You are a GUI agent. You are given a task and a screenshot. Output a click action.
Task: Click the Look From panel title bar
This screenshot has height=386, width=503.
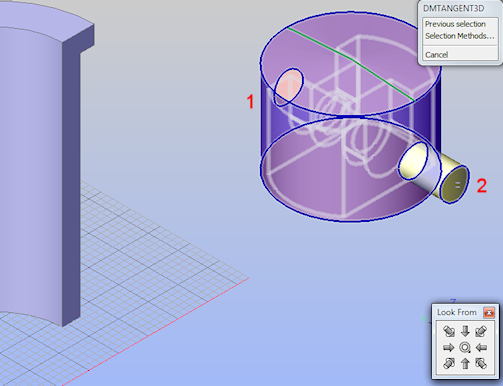(457, 313)
